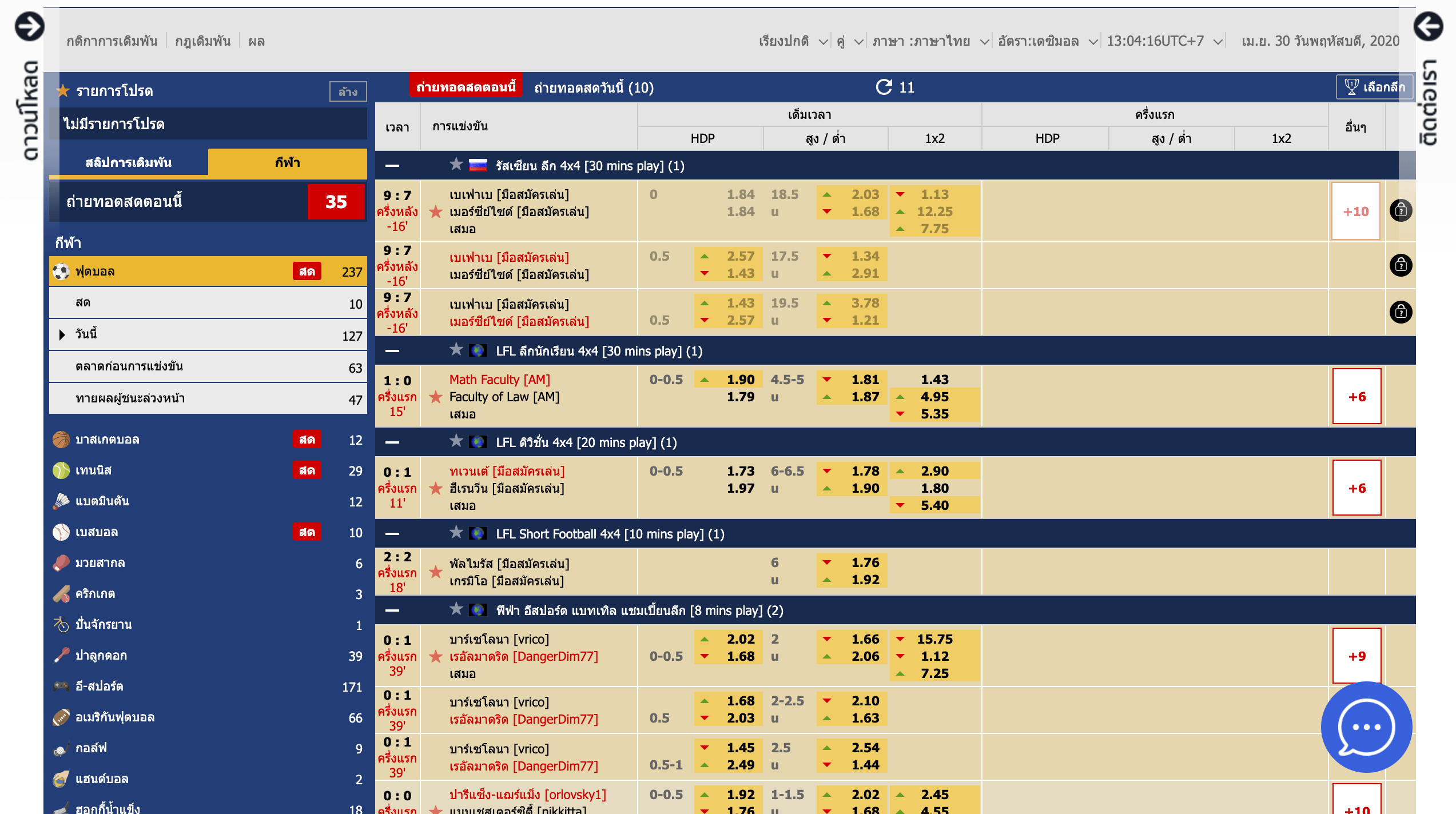The image size is (1456, 814).
Task: Select the Basketball sport icon
Action: (x=61, y=440)
